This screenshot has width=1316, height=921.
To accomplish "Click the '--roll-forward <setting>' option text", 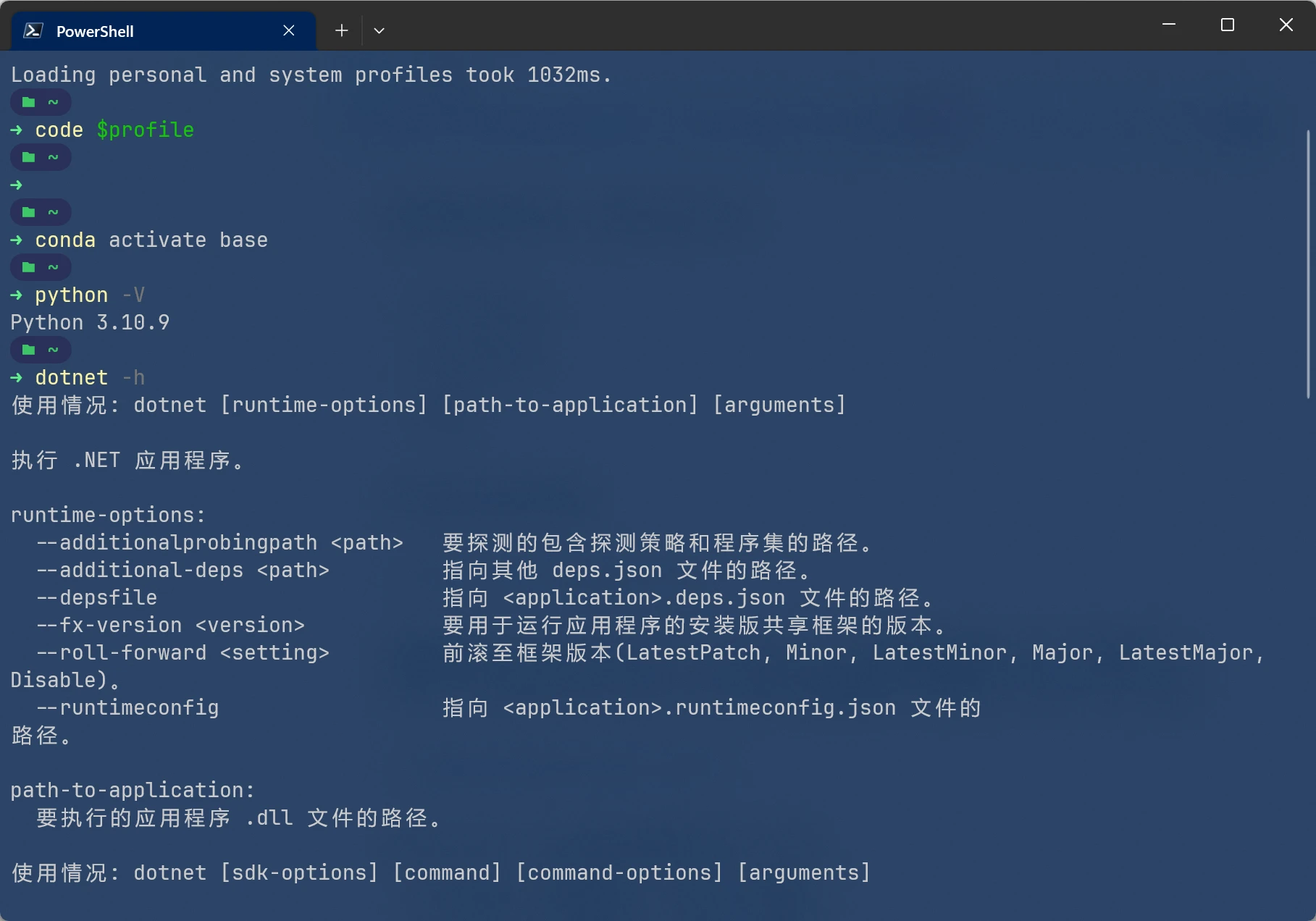I will click(x=183, y=652).
